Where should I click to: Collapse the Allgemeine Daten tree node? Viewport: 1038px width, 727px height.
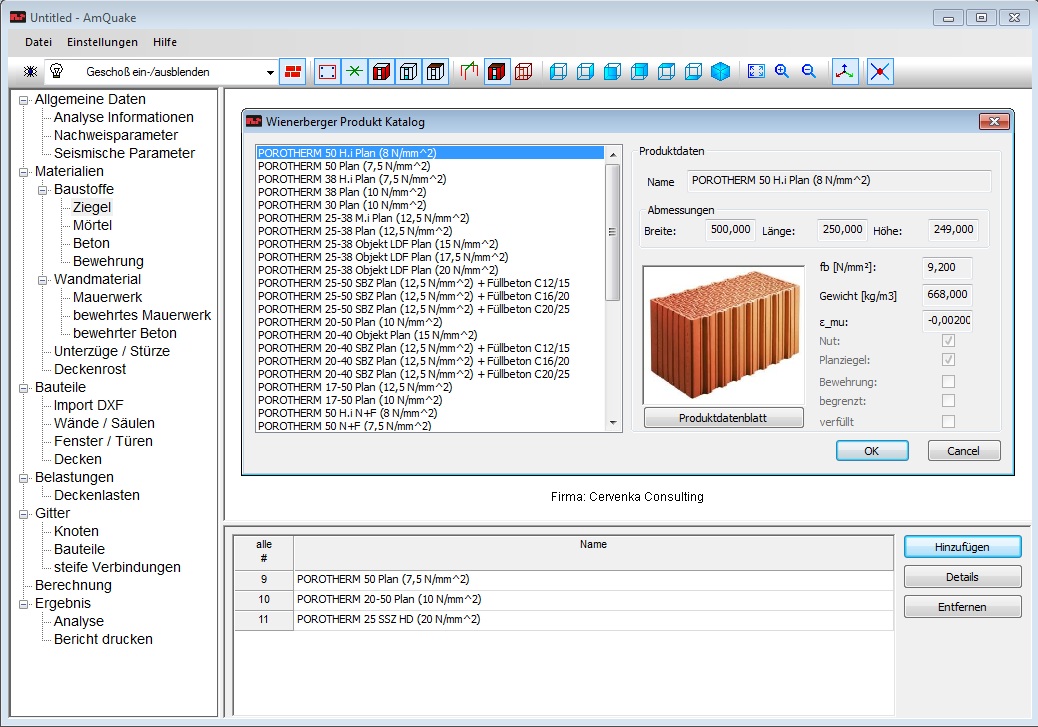tap(24, 100)
